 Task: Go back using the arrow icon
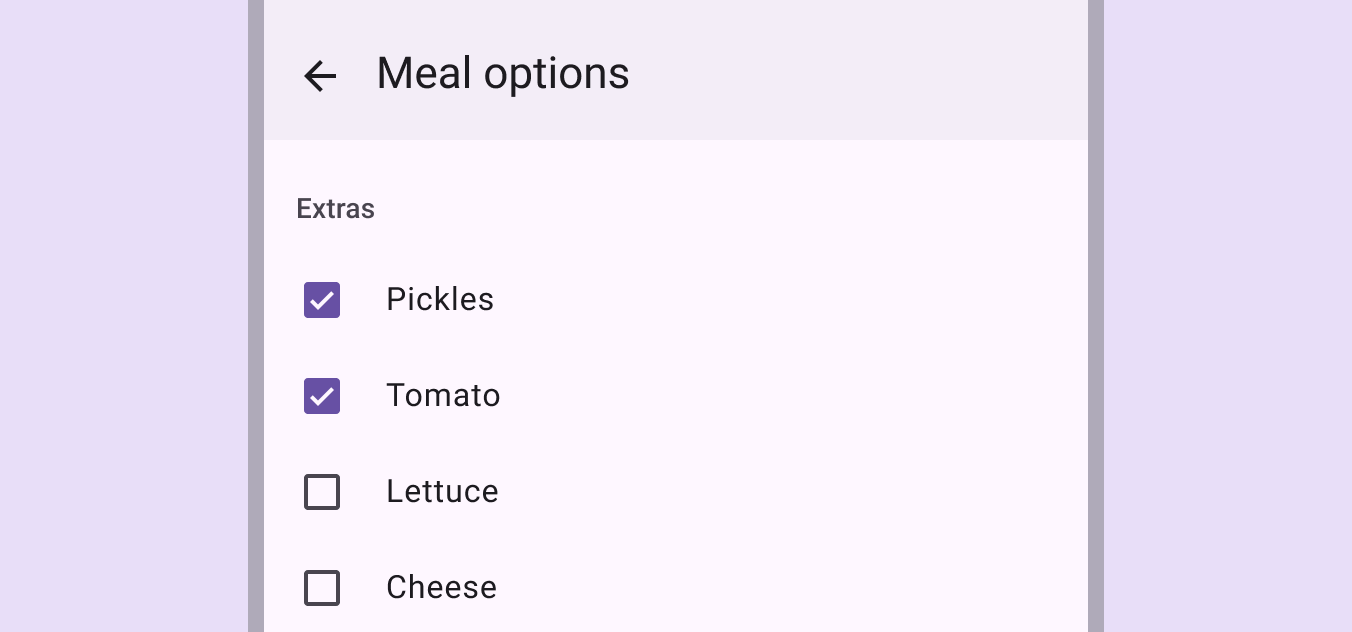pyautogui.click(x=320, y=75)
